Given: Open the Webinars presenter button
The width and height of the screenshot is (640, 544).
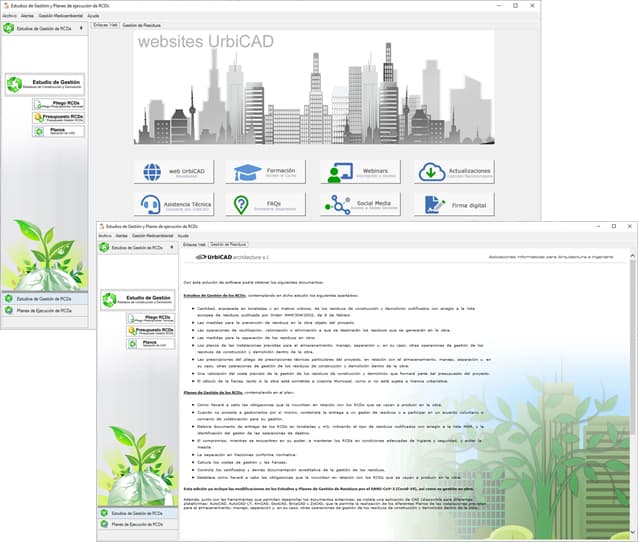Looking at the screenshot, I should (x=360, y=172).
